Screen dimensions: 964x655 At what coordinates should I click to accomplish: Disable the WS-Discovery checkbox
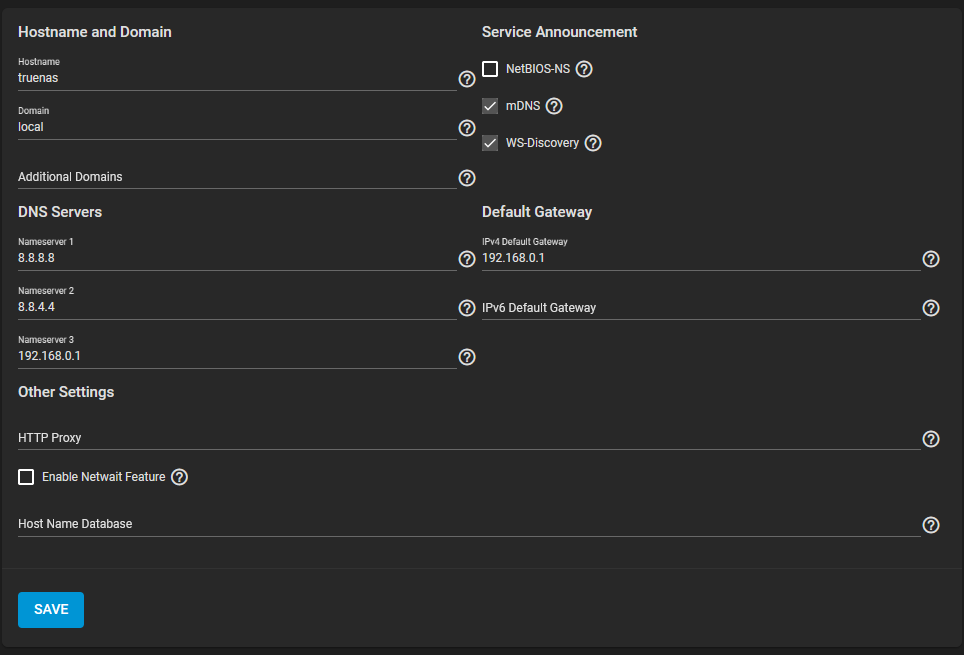click(x=490, y=143)
